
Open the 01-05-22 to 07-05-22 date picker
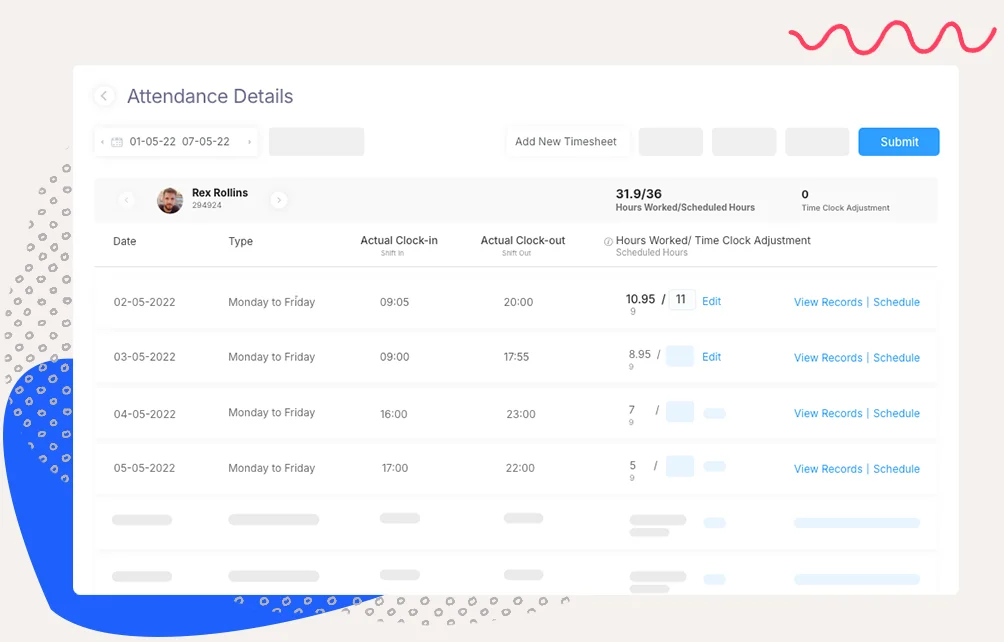[x=179, y=142]
